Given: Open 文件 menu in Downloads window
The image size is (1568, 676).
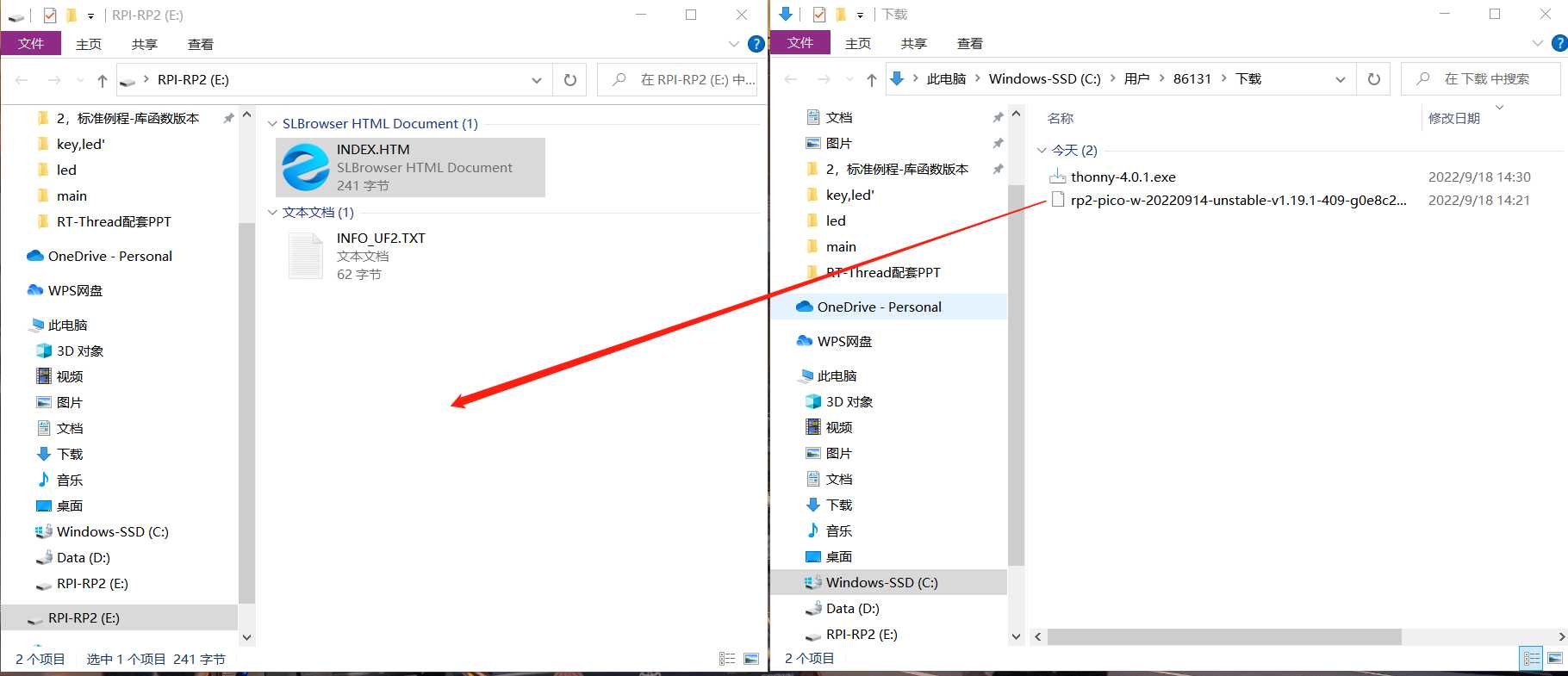Looking at the screenshot, I should point(800,42).
